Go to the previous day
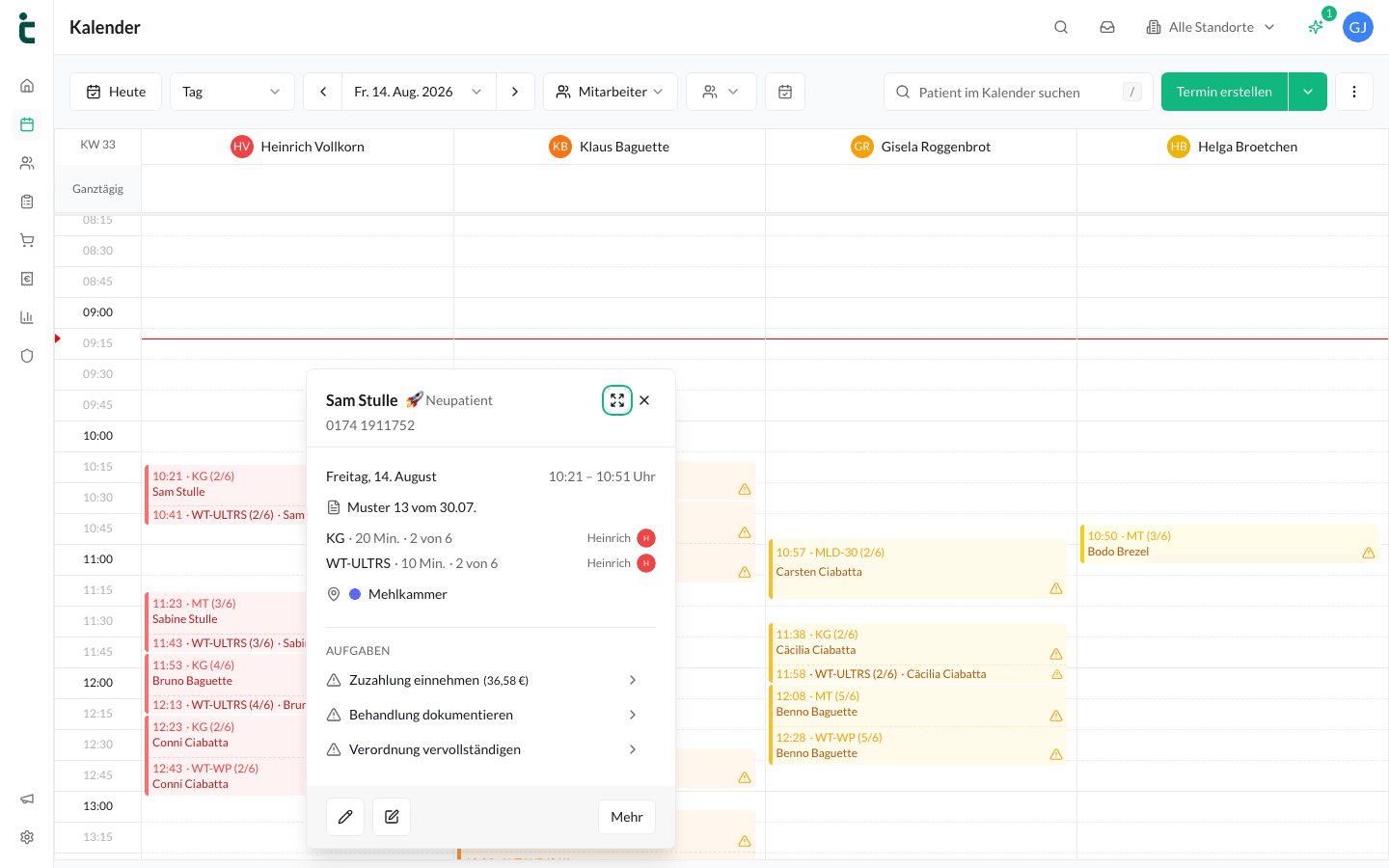 323,92
